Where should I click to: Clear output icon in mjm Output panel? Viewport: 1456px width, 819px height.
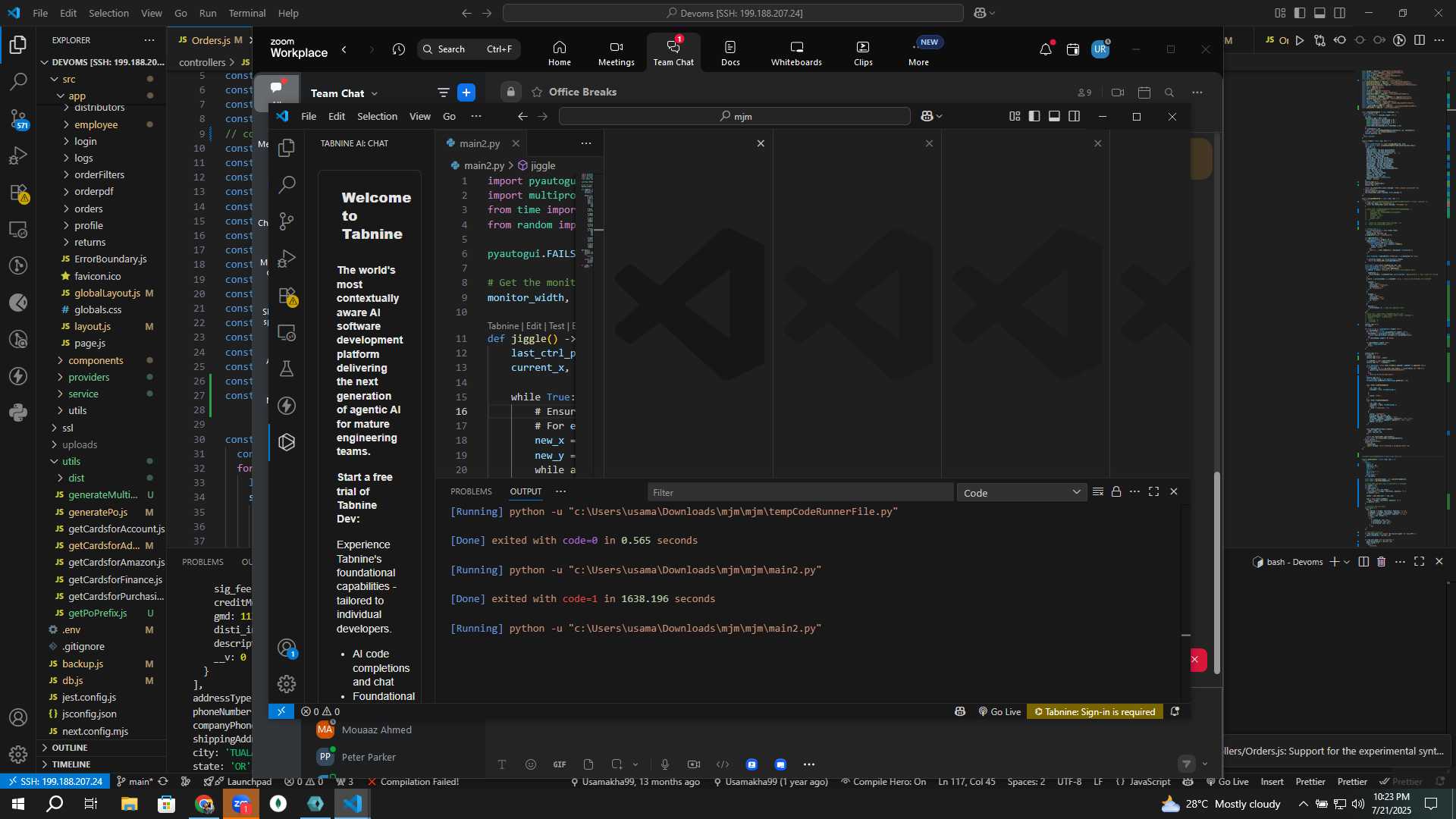point(1097,492)
